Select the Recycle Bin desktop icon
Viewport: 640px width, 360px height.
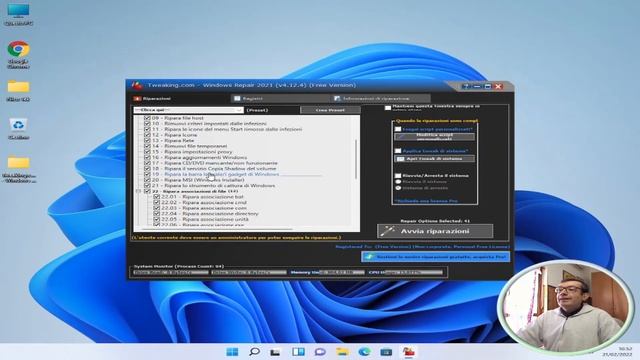[x=18, y=128]
